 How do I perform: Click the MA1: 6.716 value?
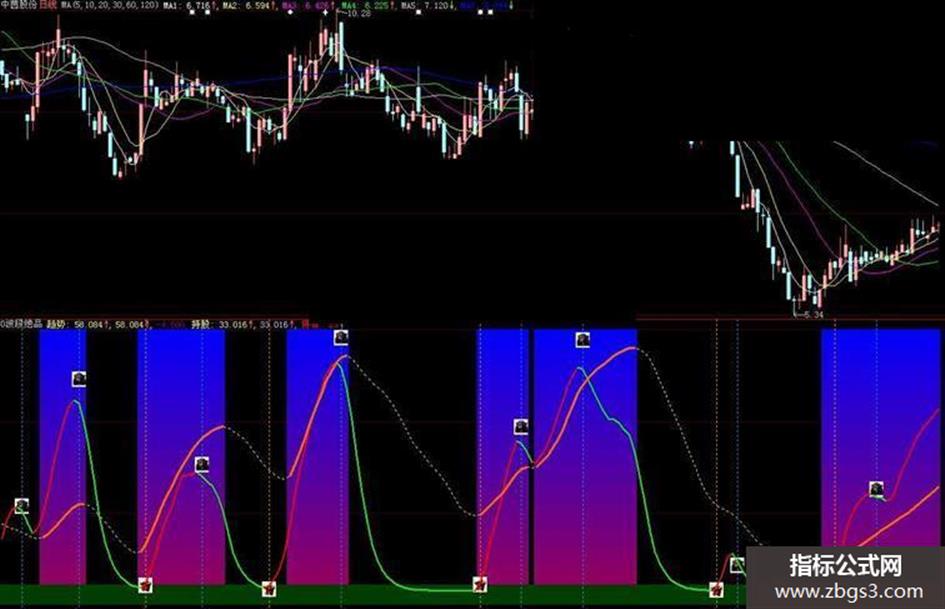pos(189,5)
